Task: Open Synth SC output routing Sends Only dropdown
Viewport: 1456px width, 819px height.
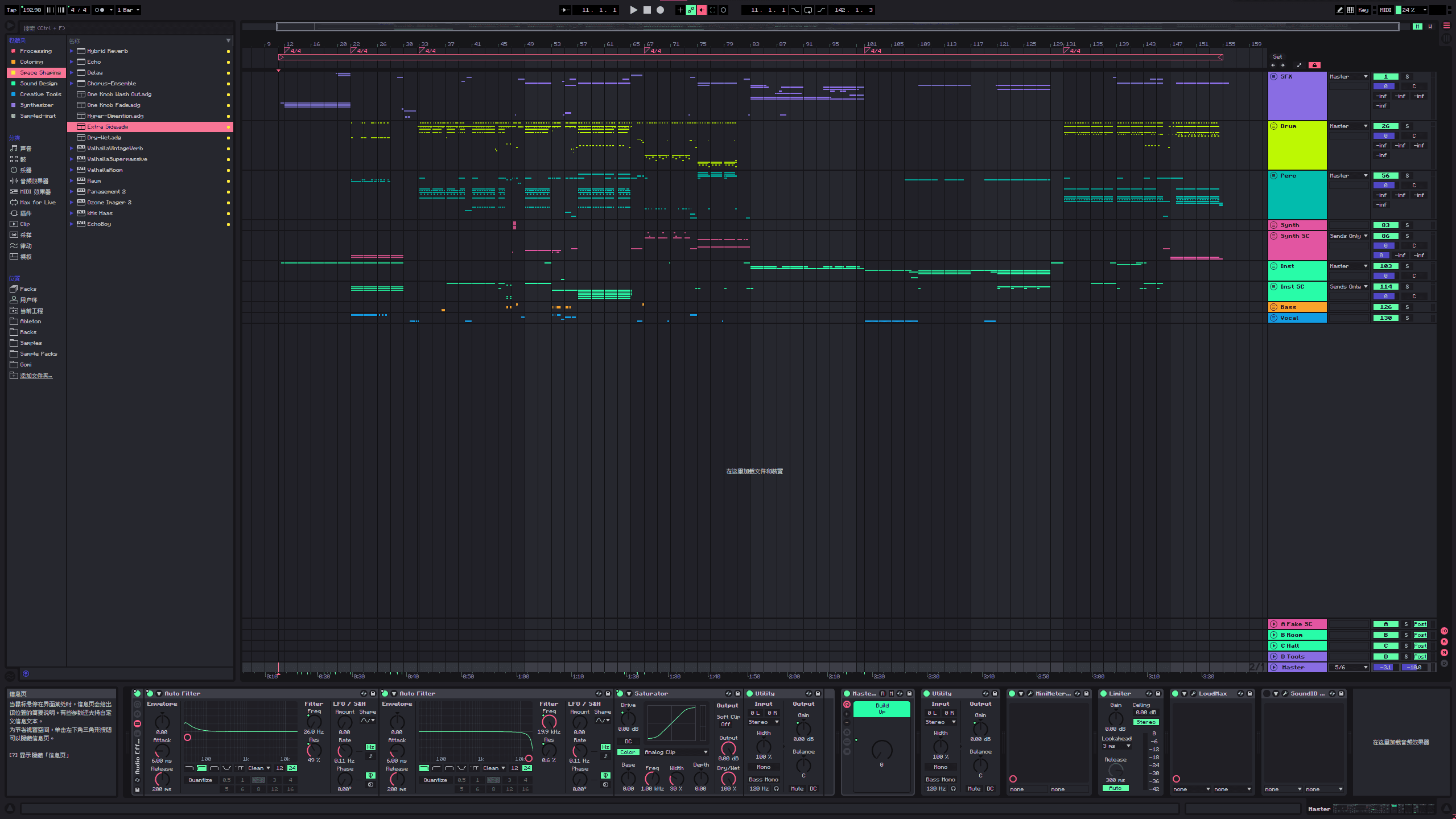Action: (1348, 236)
